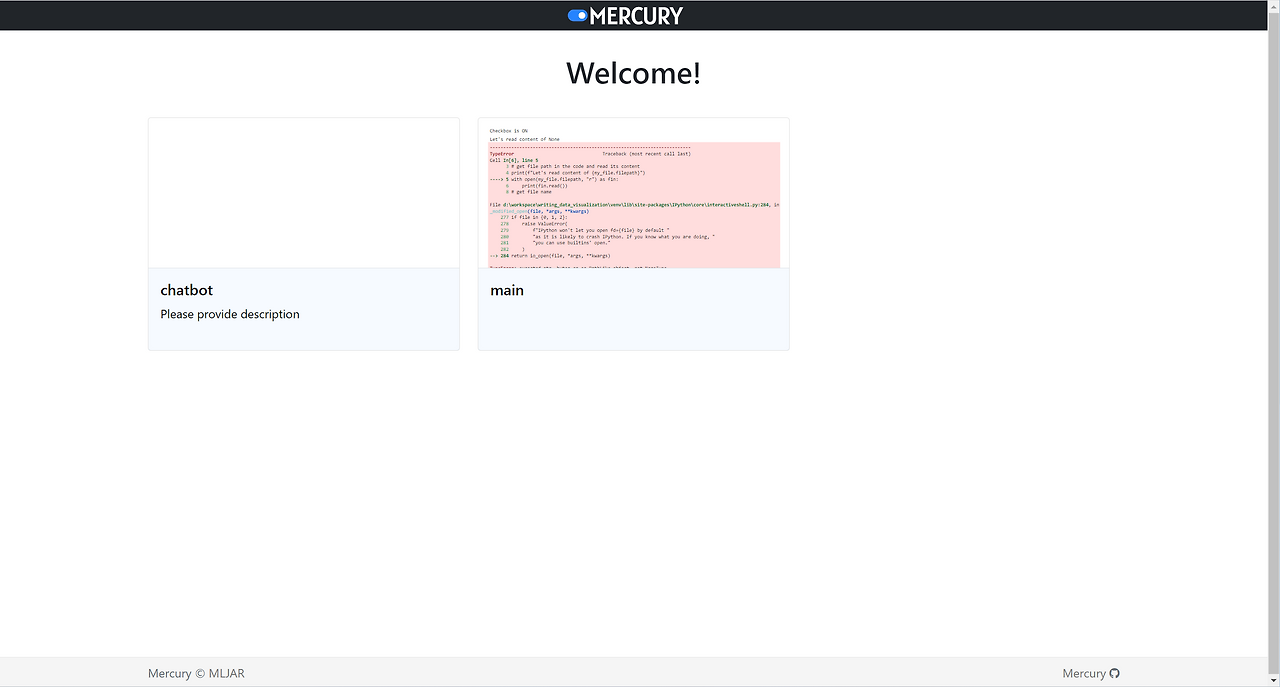Open the chatbot notebook card
Screen dimensions: 1280x687
coord(303,232)
